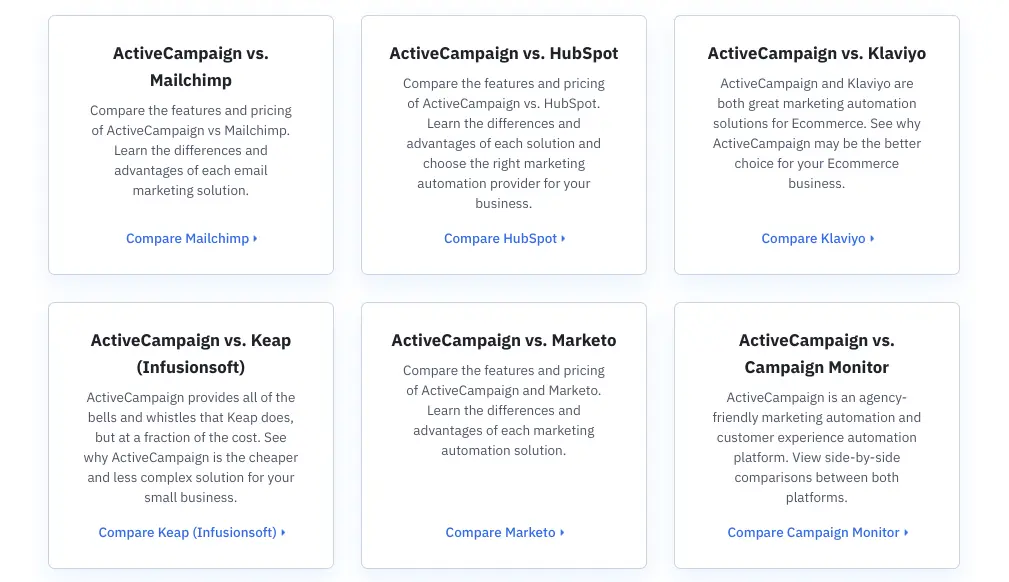The image size is (1009, 582).
Task: Click the arrow icon after Compare Campaign Monitor
Action: [x=905, y=532]
